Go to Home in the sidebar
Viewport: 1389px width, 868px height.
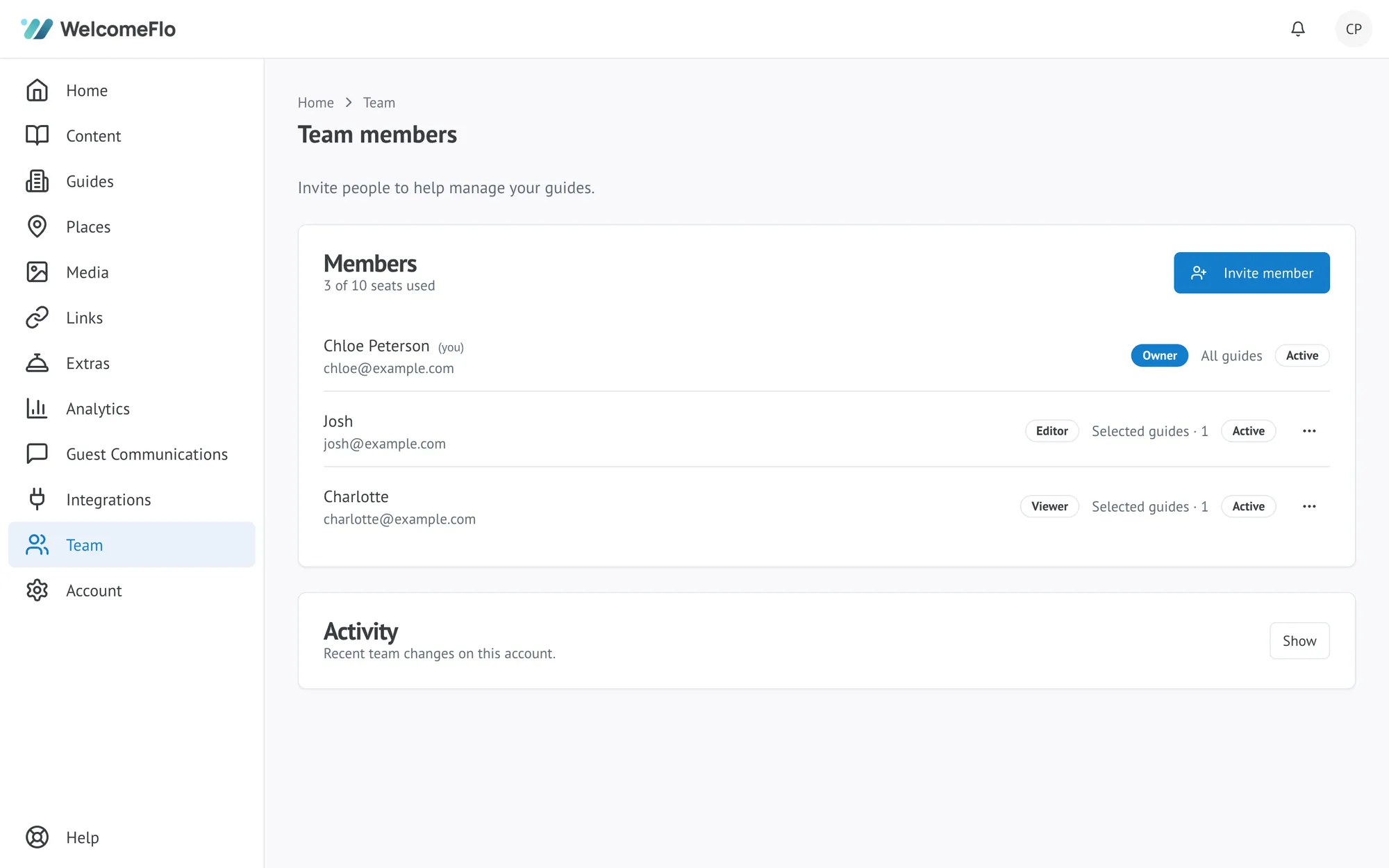click(x=131, y=90)
